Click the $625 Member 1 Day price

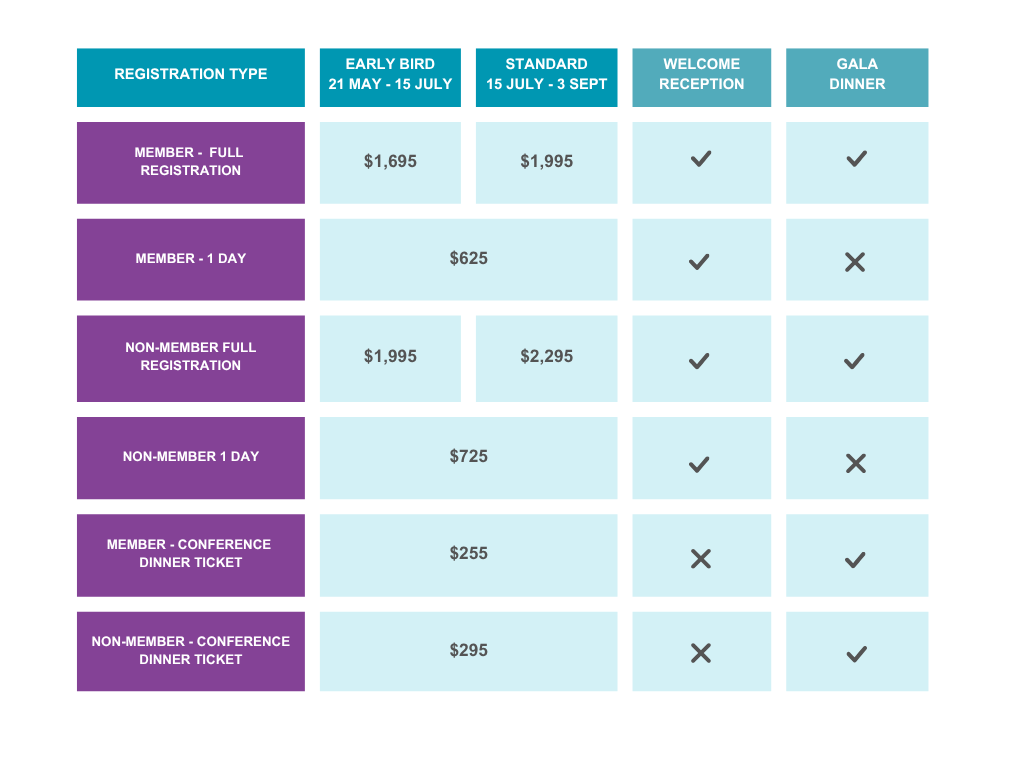[x=468, y=259]
